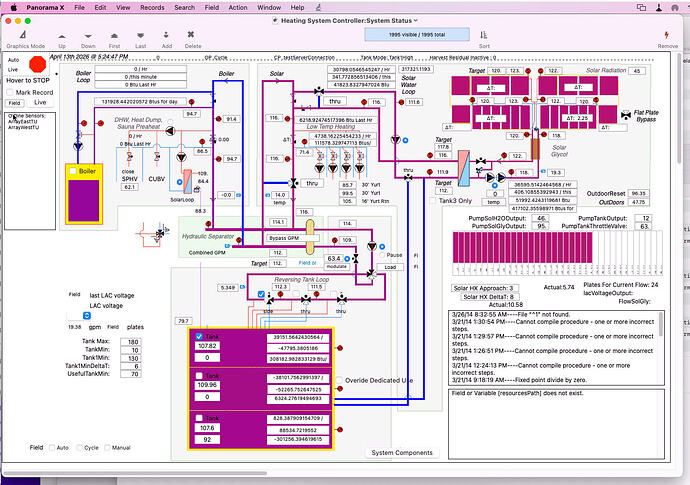Click the Solar Glycol brown tank graphic

(535, 149)
